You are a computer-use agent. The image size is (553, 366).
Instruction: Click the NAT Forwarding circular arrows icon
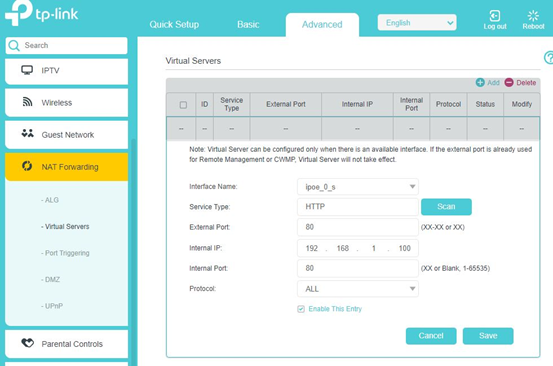click(x=27, y=166)
